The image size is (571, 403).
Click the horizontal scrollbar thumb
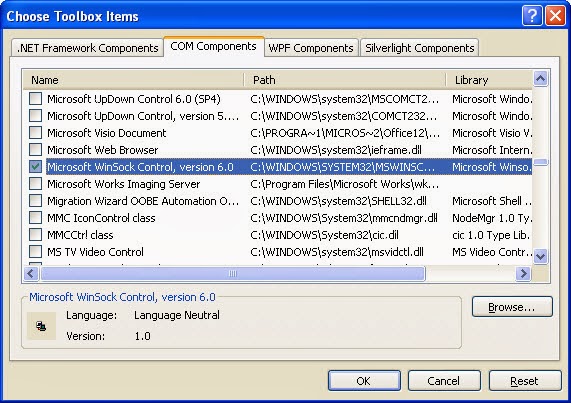point(233,273)
